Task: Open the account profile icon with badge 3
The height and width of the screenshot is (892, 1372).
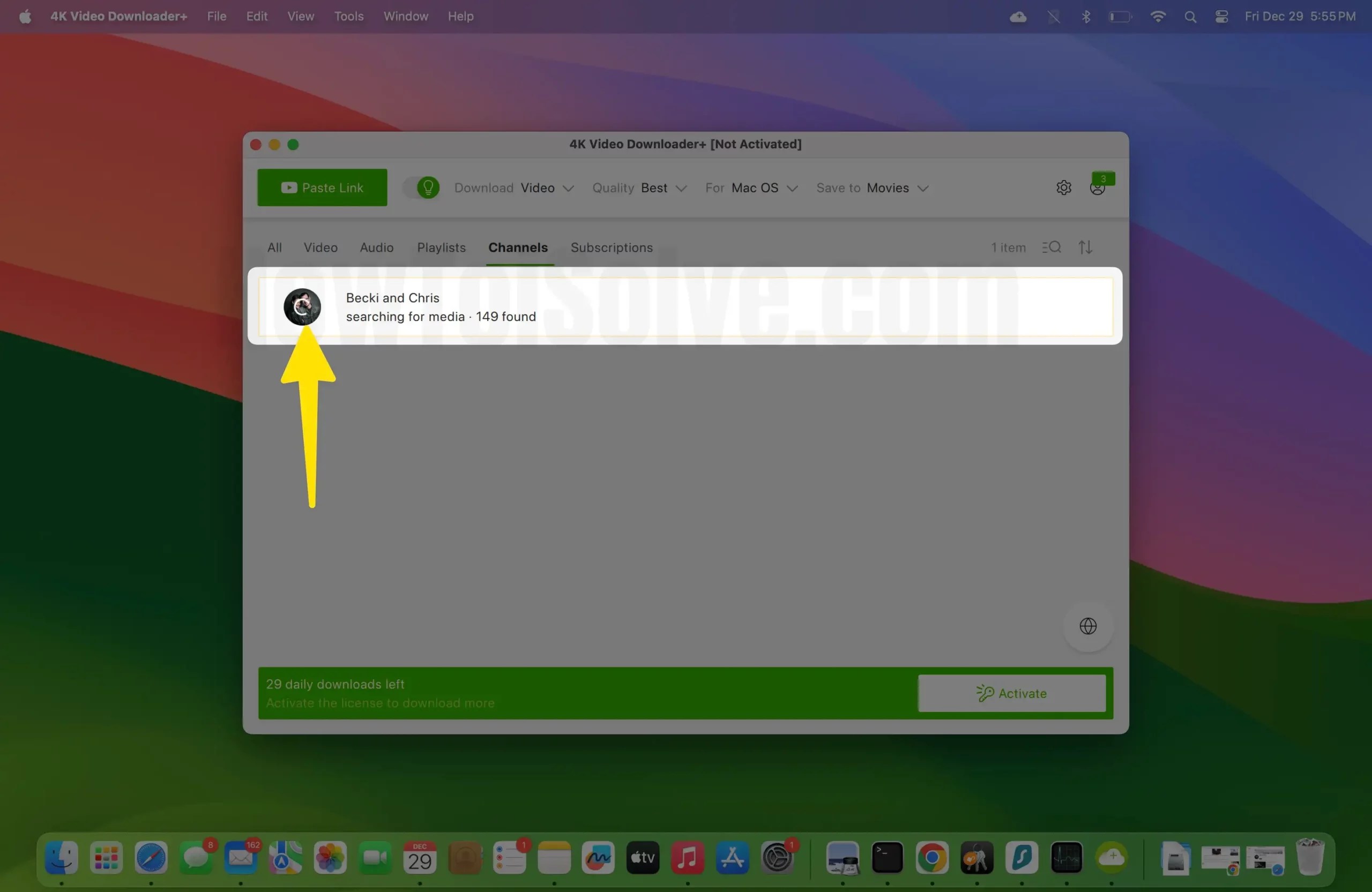Action: point(1097,188)
